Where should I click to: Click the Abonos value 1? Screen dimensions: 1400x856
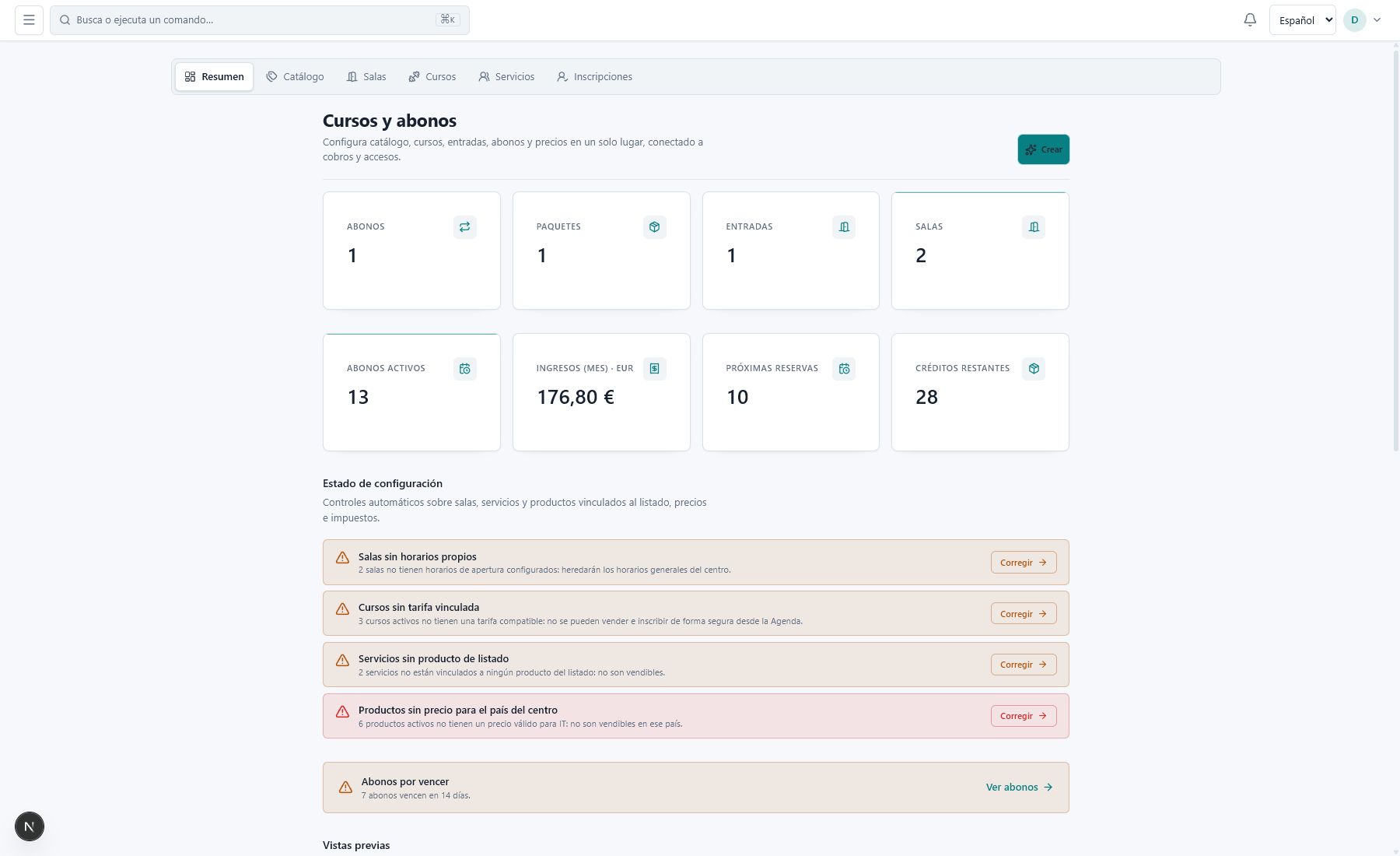[352, 255]
